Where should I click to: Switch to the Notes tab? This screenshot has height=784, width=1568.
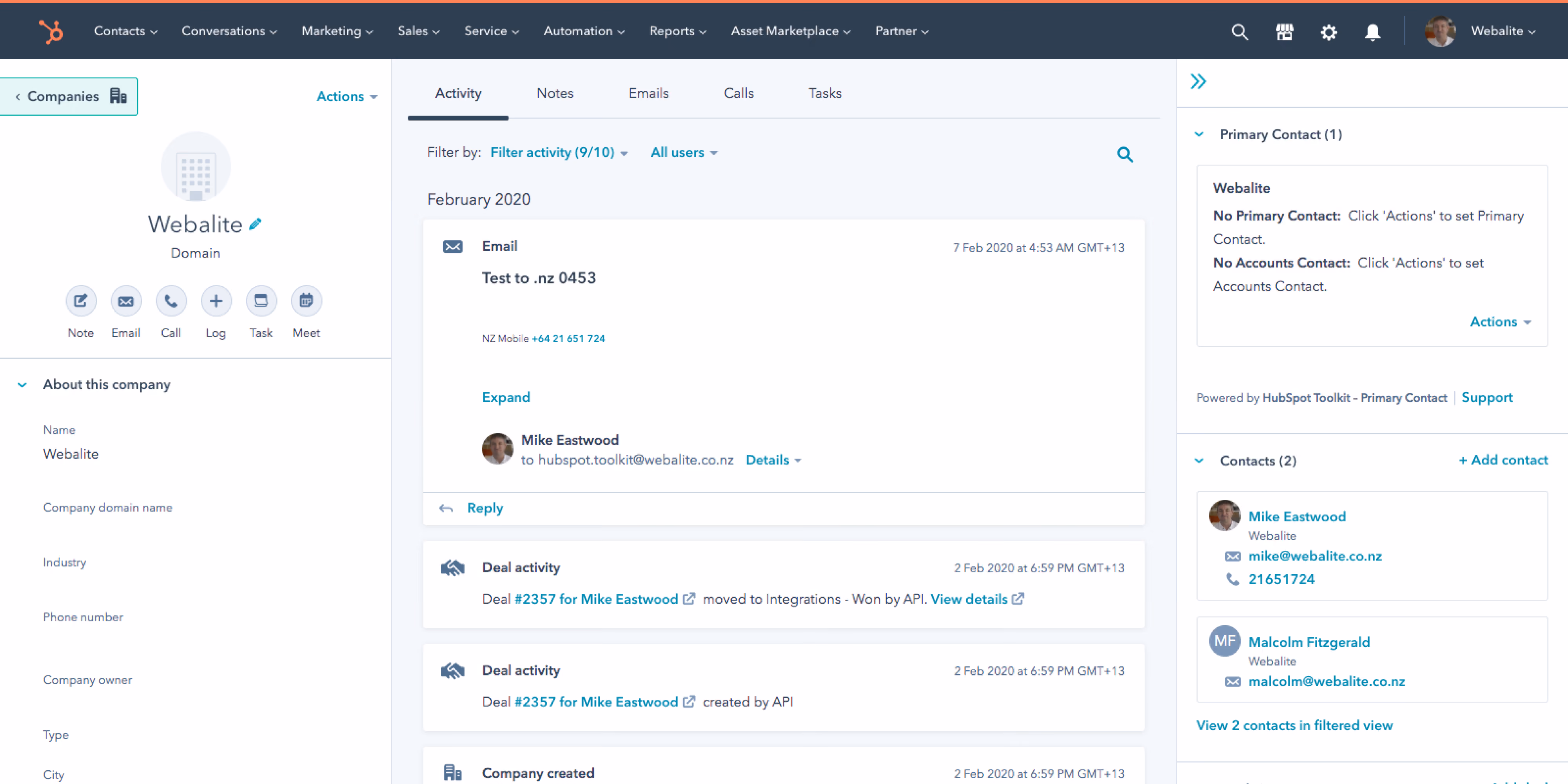[555, 93]
